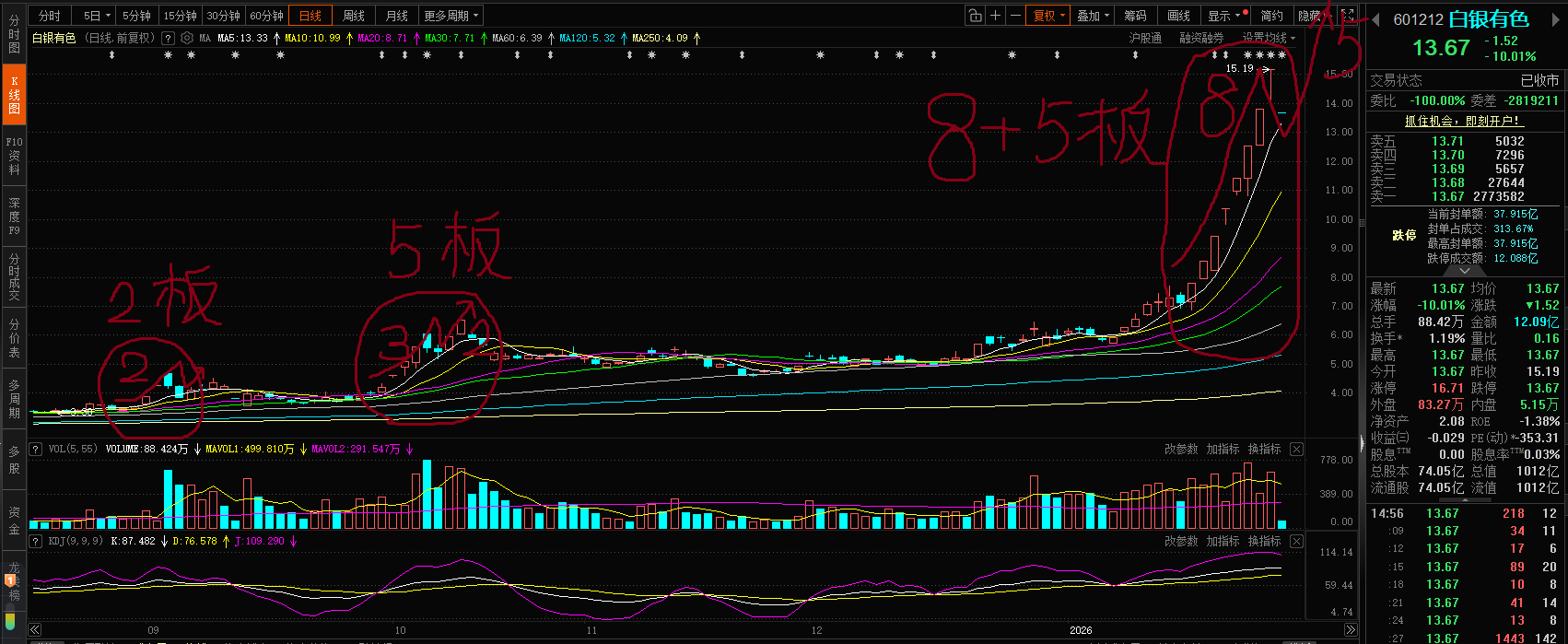Open 更多周期 dropdown
The width and height of the screenshot is (1568, 644).
coord(451,16)
